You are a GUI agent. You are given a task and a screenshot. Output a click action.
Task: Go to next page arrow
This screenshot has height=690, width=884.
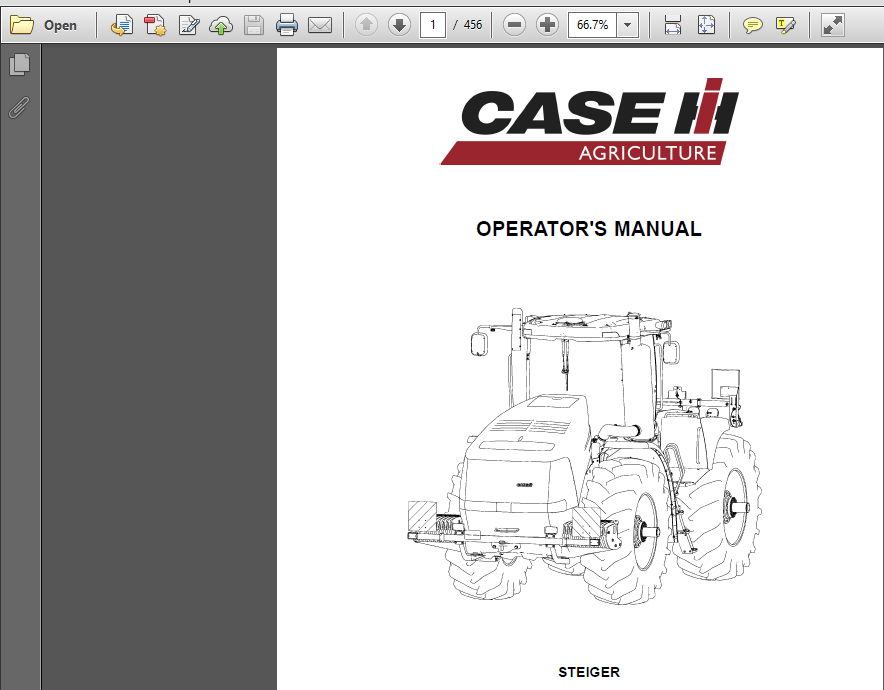(399, 24)
